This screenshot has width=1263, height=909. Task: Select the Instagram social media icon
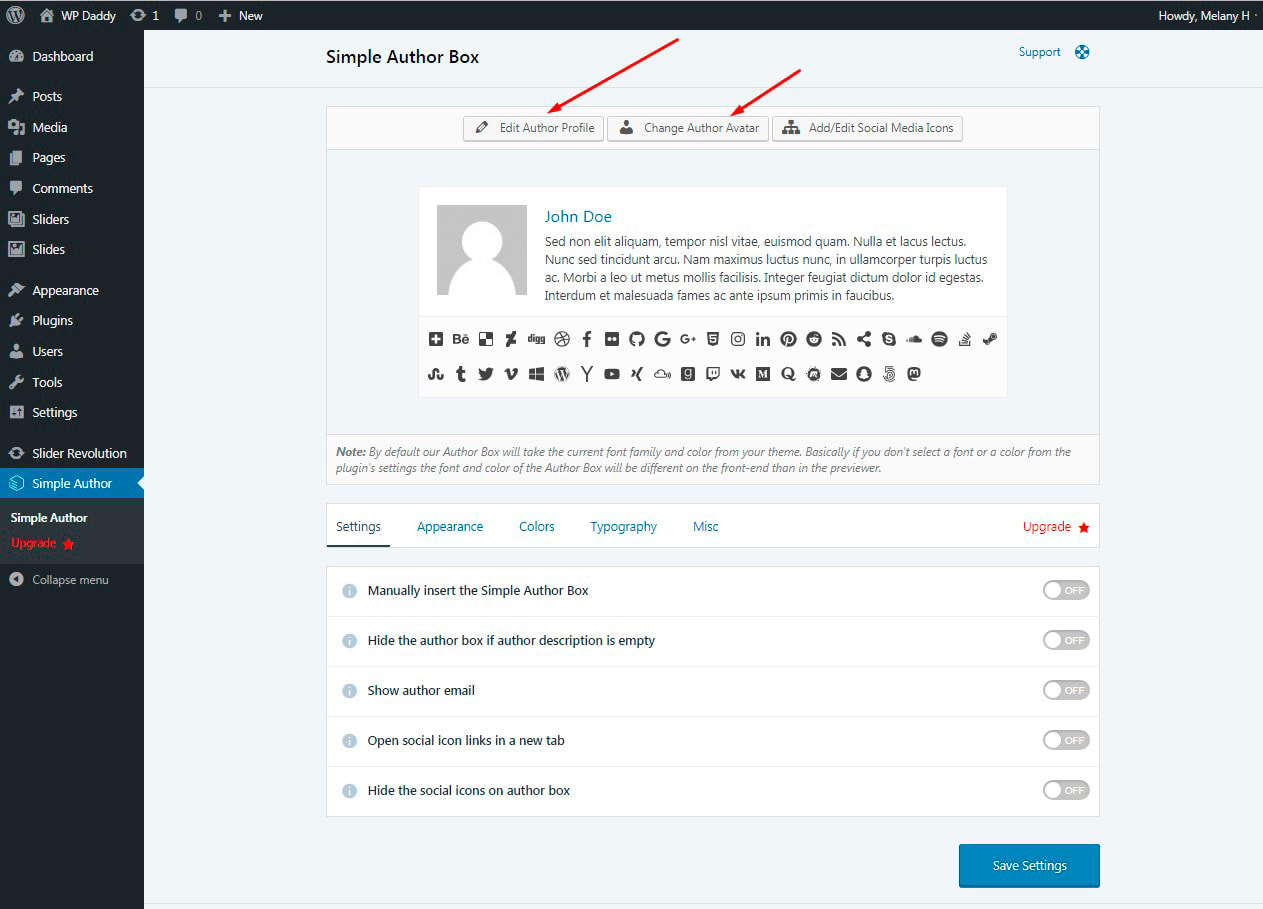[738, 339]
